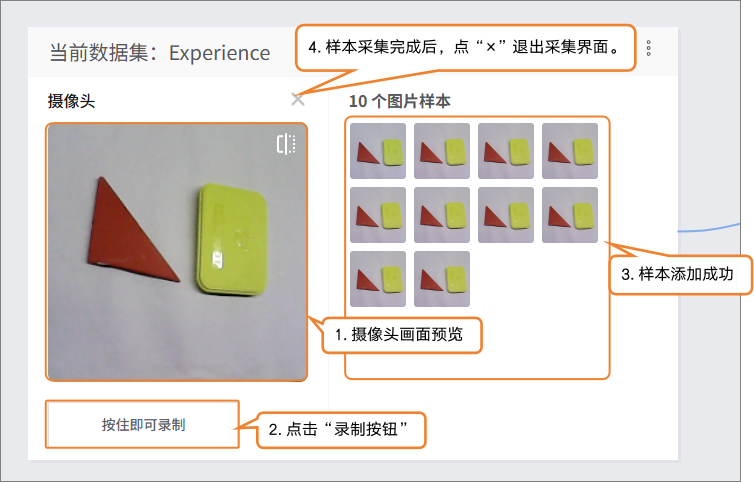The width and height of the screenshot is (754, 482).
Task: Select the first sample thumbnail in row two
Action: tap(378, 215)
